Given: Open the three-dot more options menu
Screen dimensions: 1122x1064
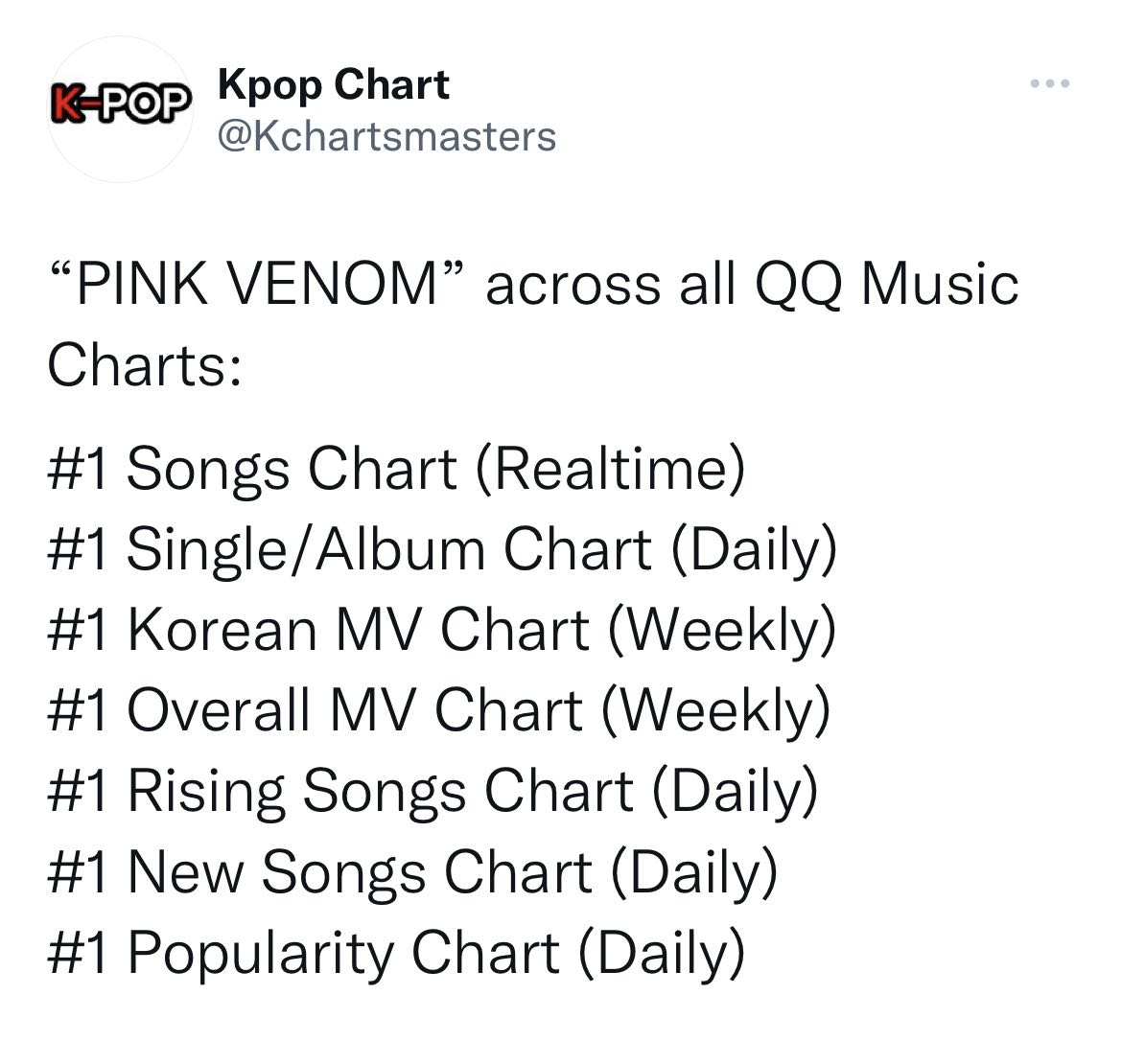Looking at the screenshot, I should 1050,83.
